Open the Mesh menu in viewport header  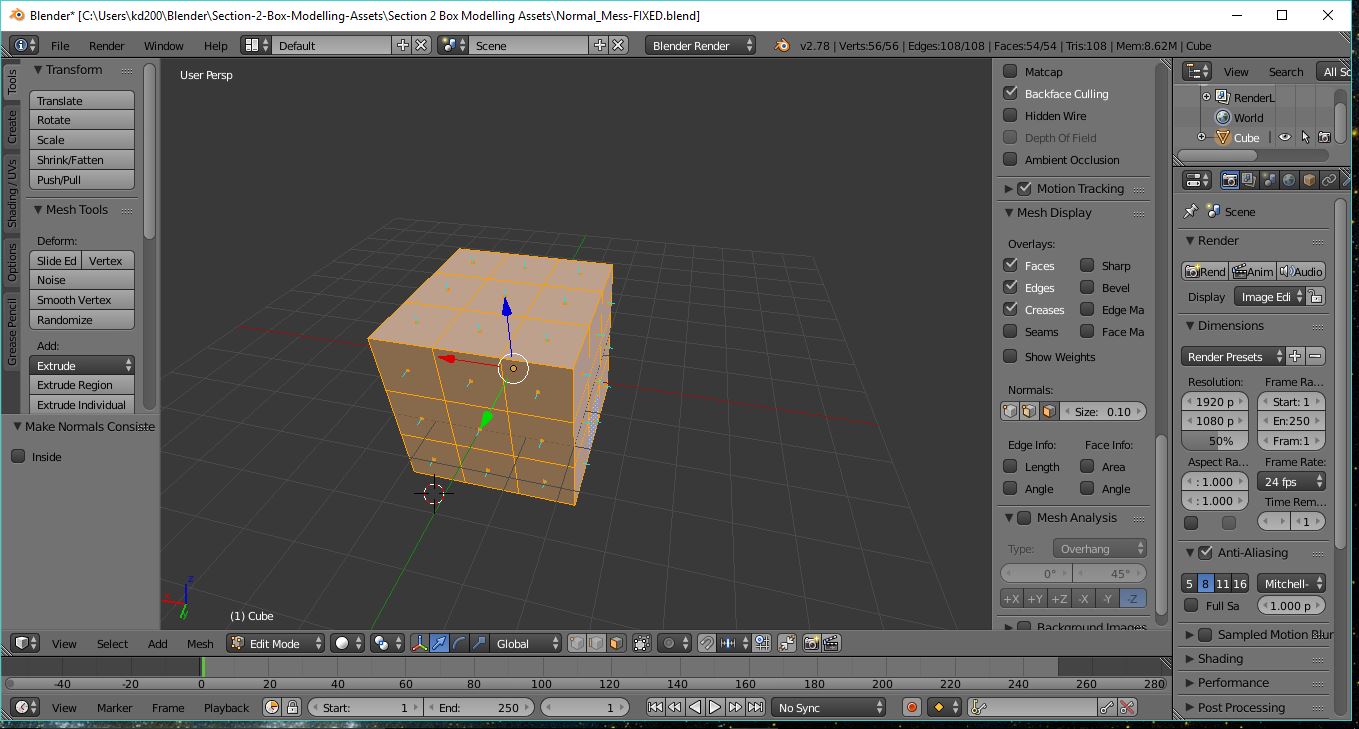200,643
